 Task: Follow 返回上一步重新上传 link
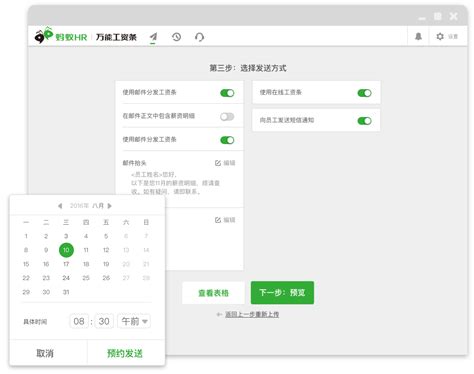(x=252, y=314)
